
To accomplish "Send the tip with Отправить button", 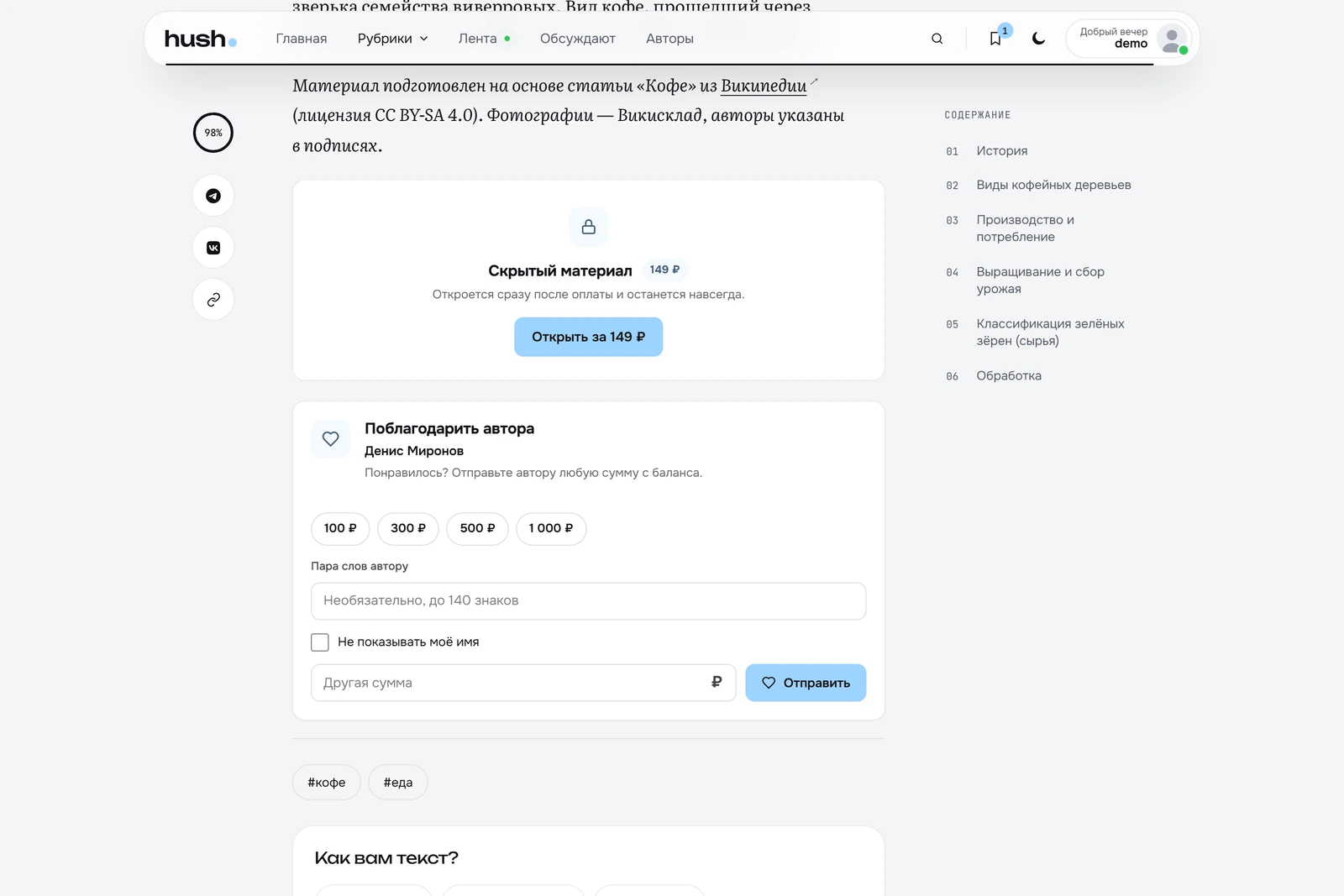I will [x=806, y=683].
